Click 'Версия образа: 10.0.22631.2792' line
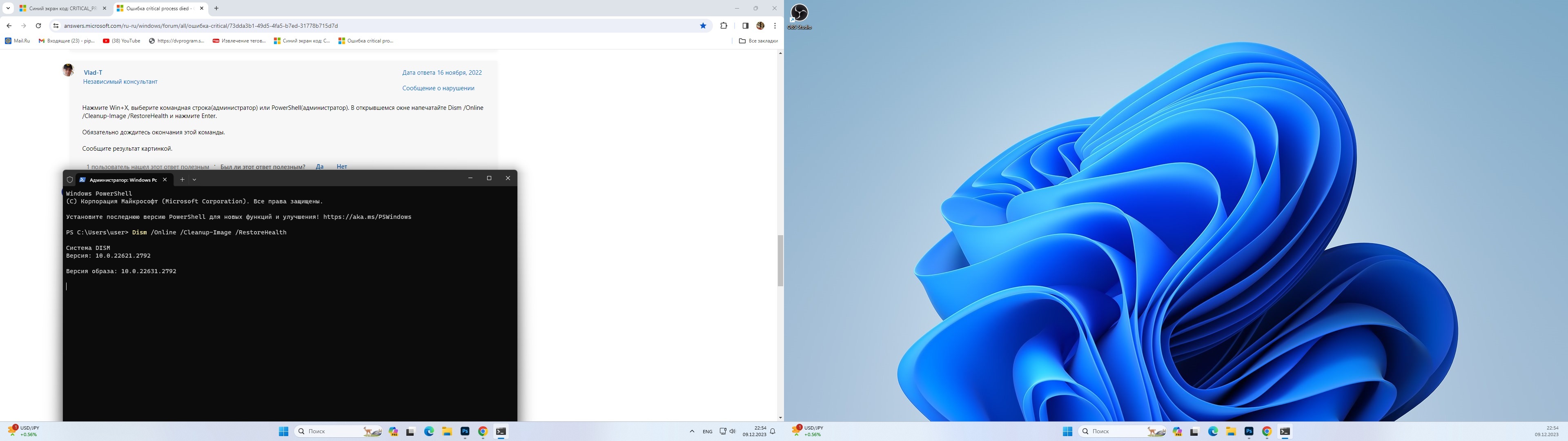1568x441 pixels. pos(121,272)
